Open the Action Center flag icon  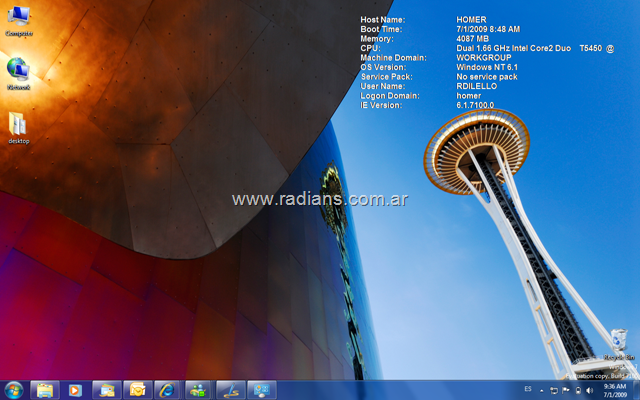[x=565, y=389]
